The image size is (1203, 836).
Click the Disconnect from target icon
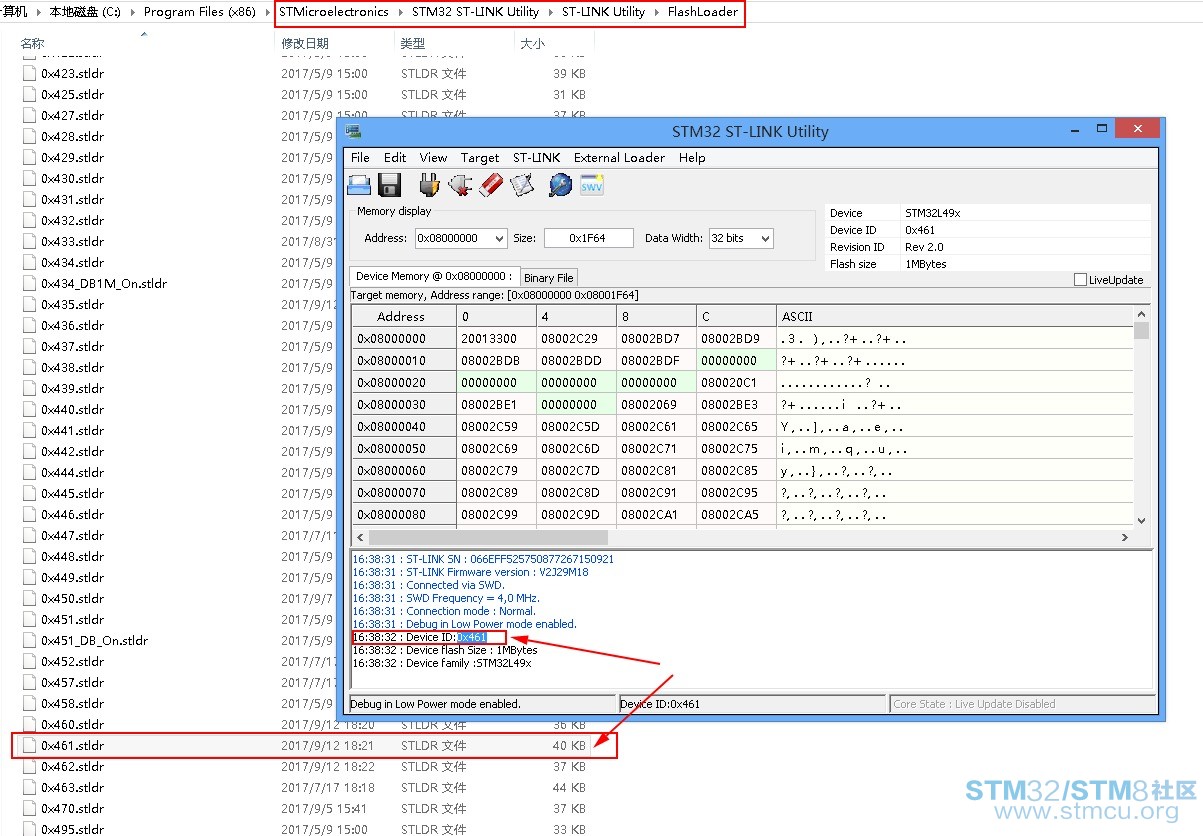460,185
